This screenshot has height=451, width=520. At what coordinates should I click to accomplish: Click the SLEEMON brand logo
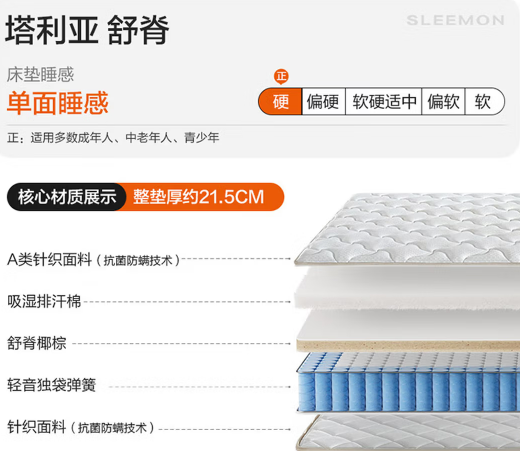tap(455, 20)
